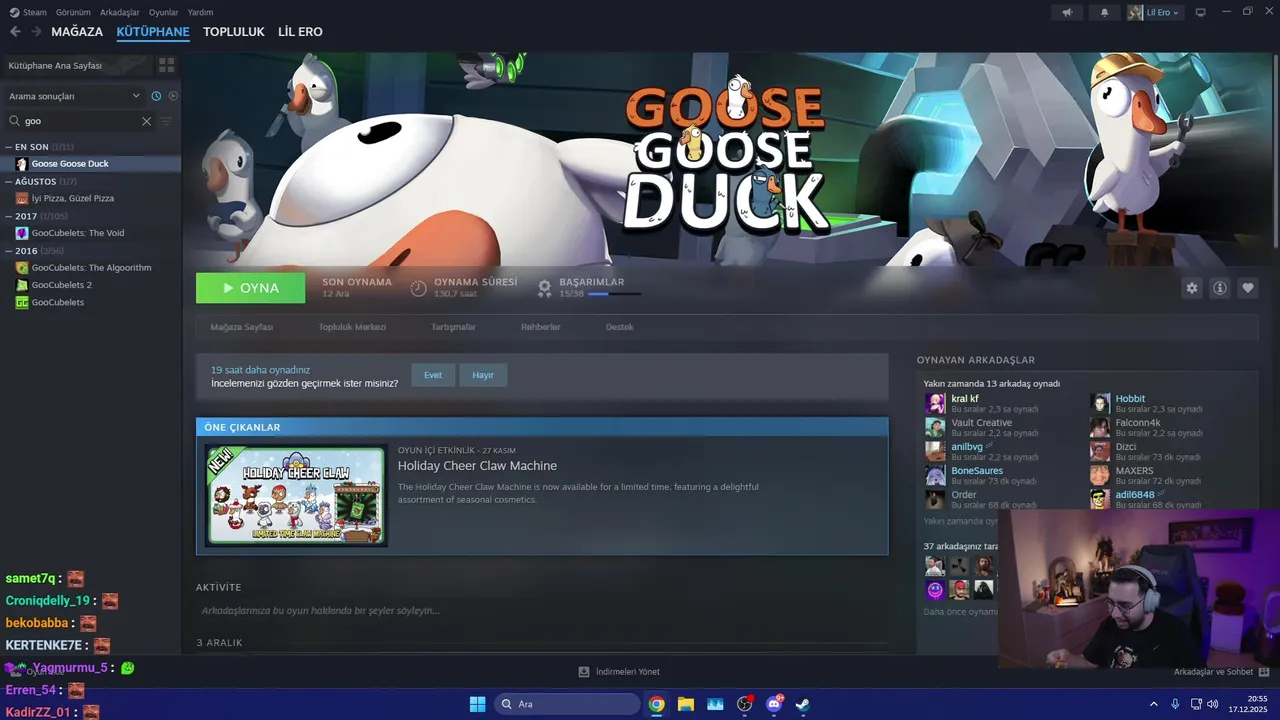Select GooCubelets 2 in the list
The height and width of the screenshot is (720, 1280).
(x=91, y=285)
